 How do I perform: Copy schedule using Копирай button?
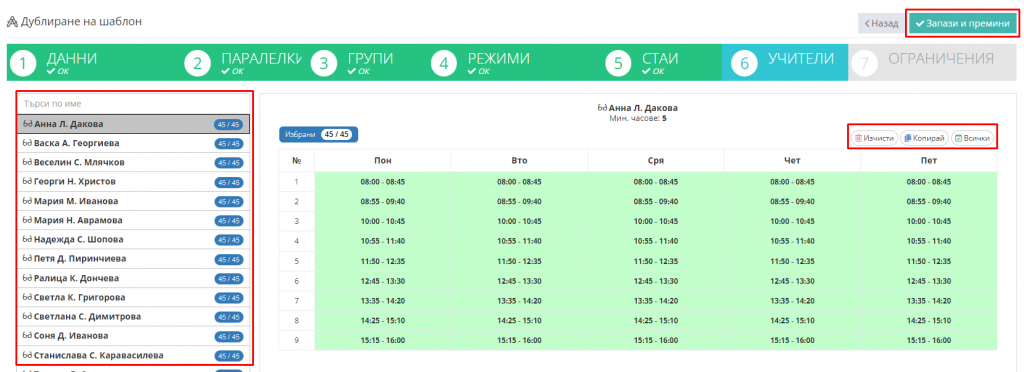[x=923, y=138]
